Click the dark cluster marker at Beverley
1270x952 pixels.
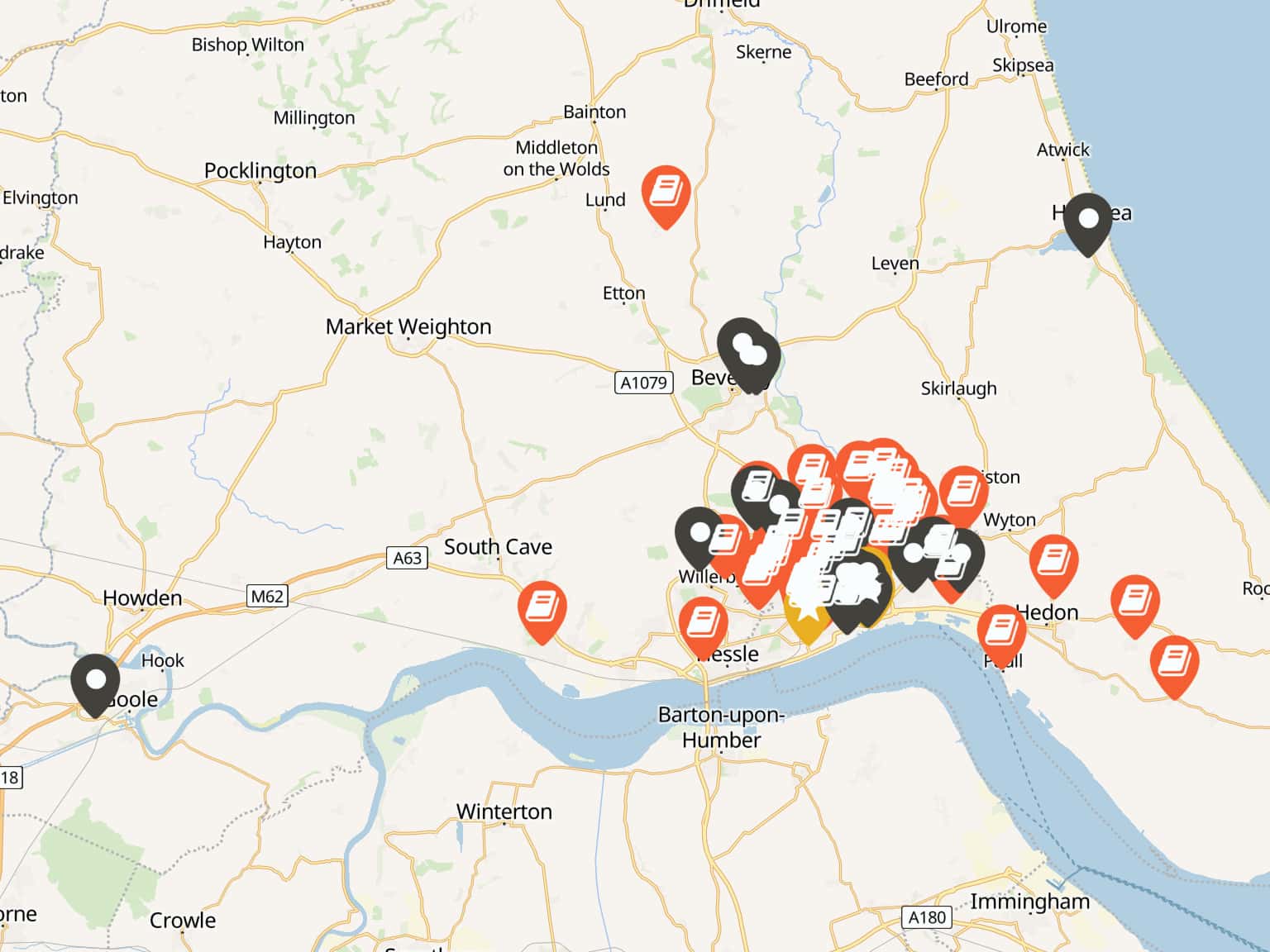click(748, 354)
